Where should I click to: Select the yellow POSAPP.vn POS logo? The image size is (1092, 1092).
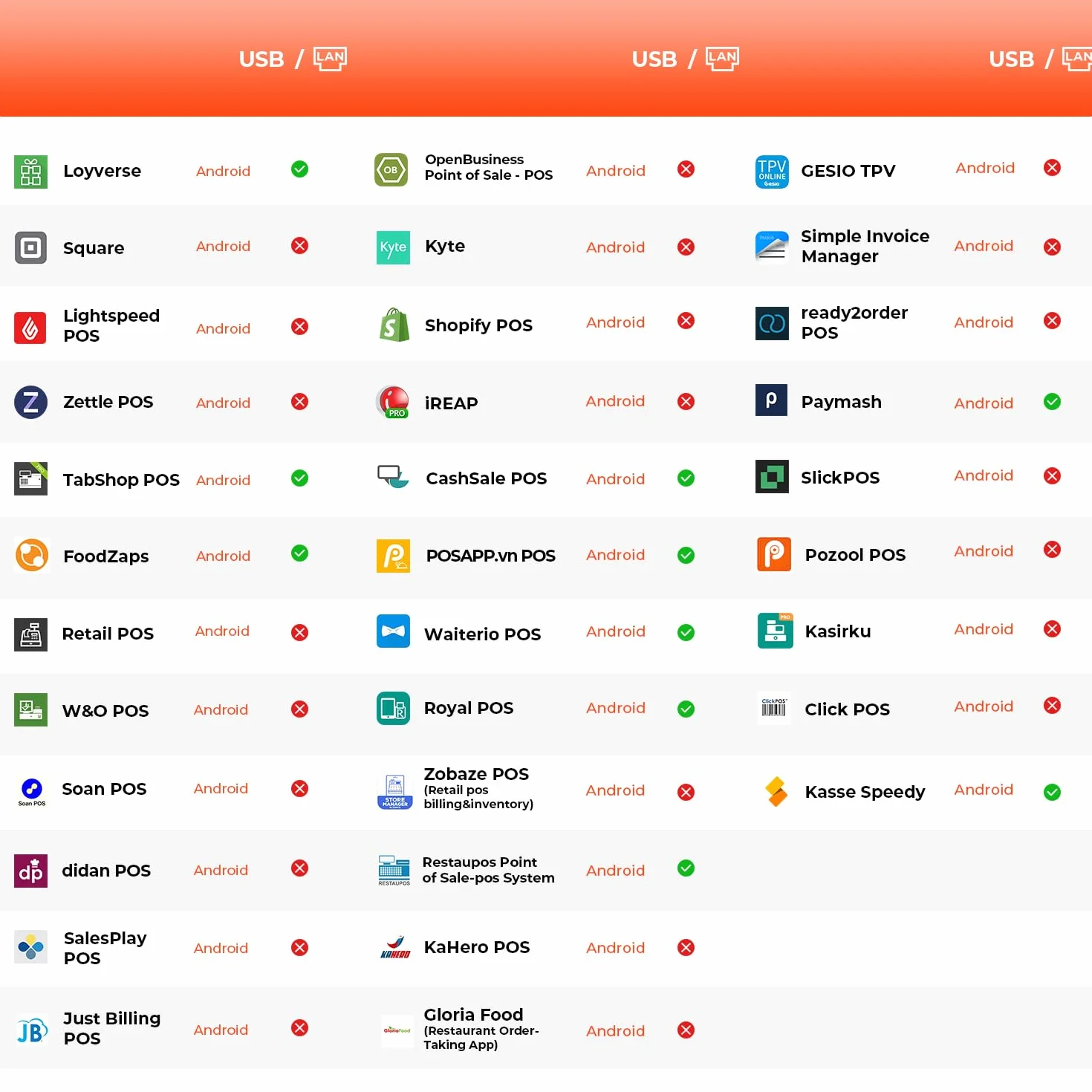(393, 556)
